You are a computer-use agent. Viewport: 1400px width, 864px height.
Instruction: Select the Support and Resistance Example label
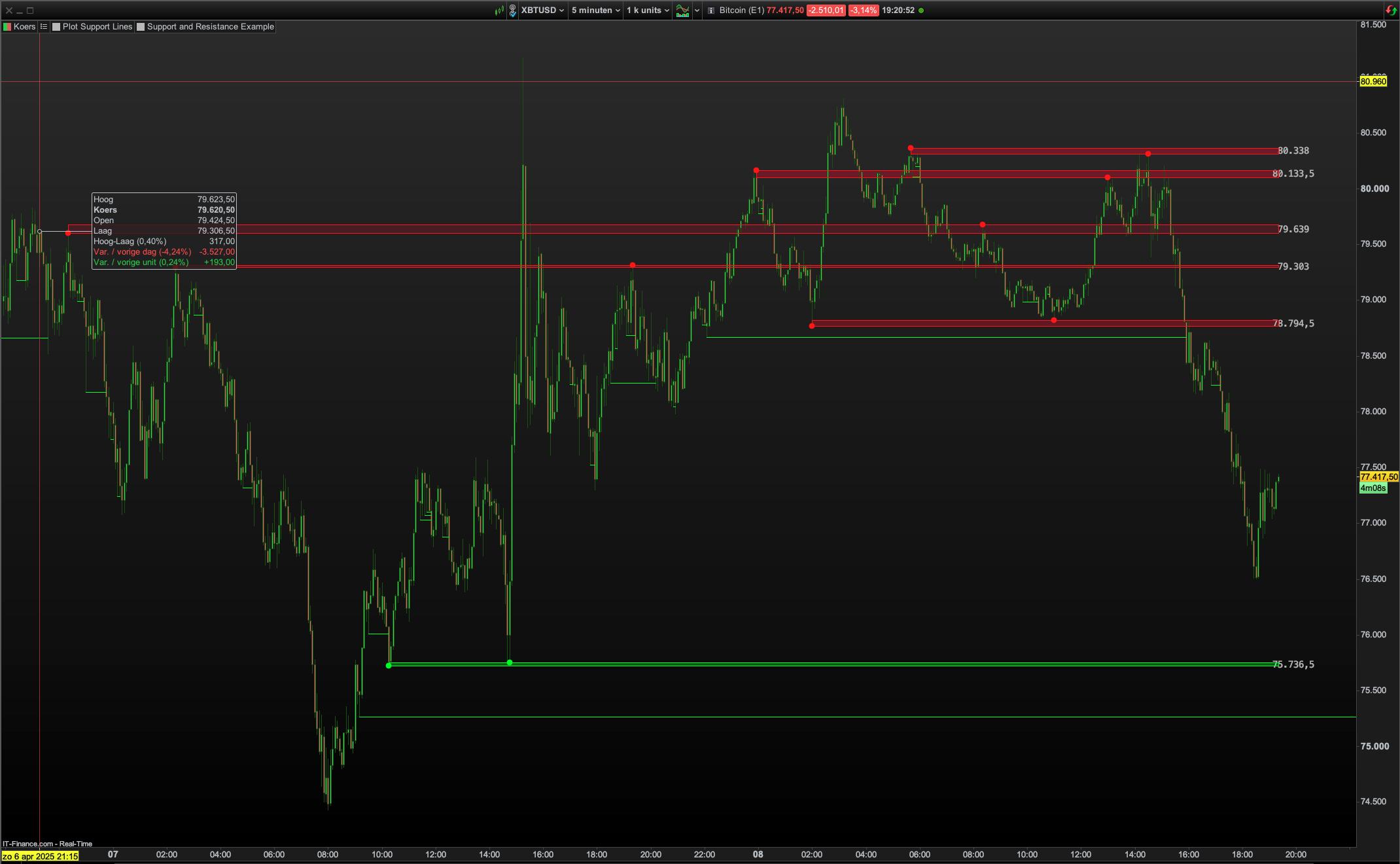coord(210,27)
